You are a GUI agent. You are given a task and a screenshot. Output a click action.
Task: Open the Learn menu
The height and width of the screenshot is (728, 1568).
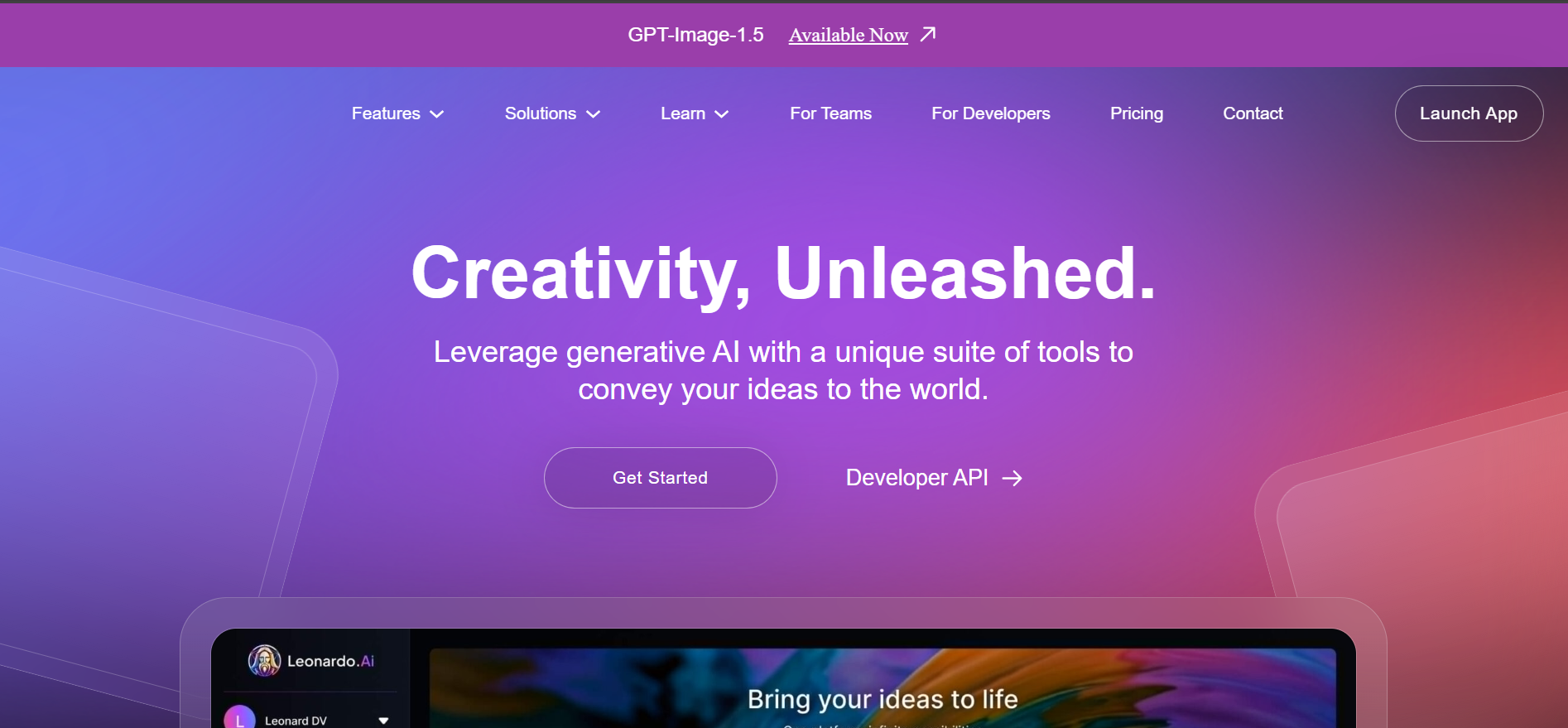[x=682, y=113]
